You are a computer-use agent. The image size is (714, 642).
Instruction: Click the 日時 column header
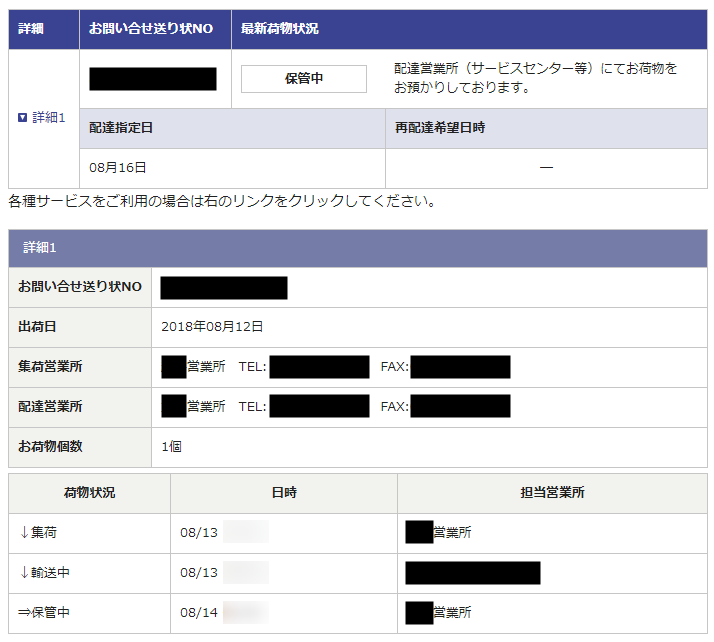(x=283, y=493)
